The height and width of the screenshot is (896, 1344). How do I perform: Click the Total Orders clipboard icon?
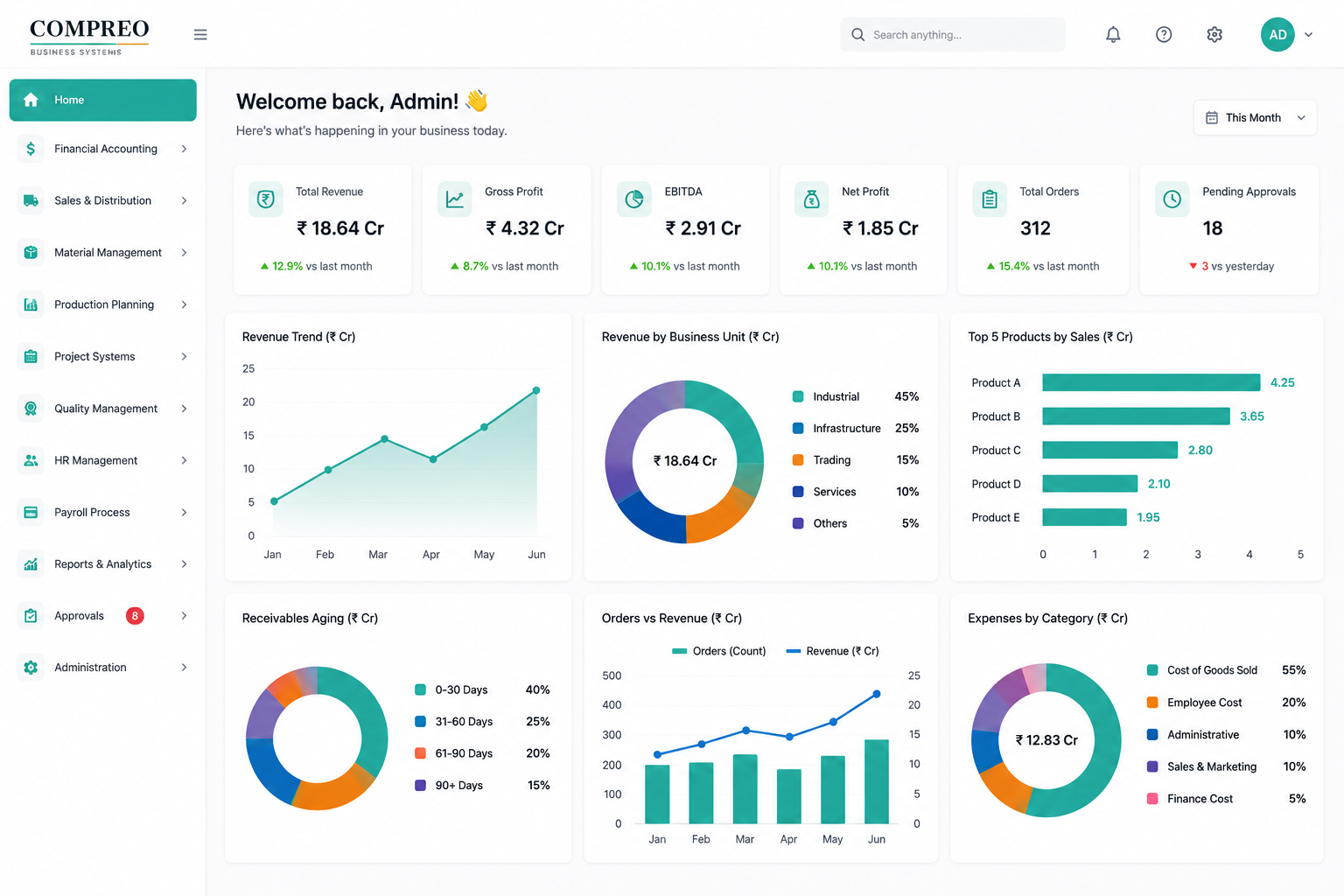pos(990,199)
